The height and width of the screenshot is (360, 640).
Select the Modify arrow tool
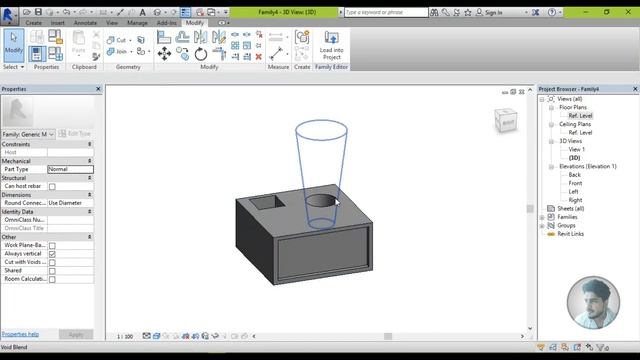tap(13, 45)
